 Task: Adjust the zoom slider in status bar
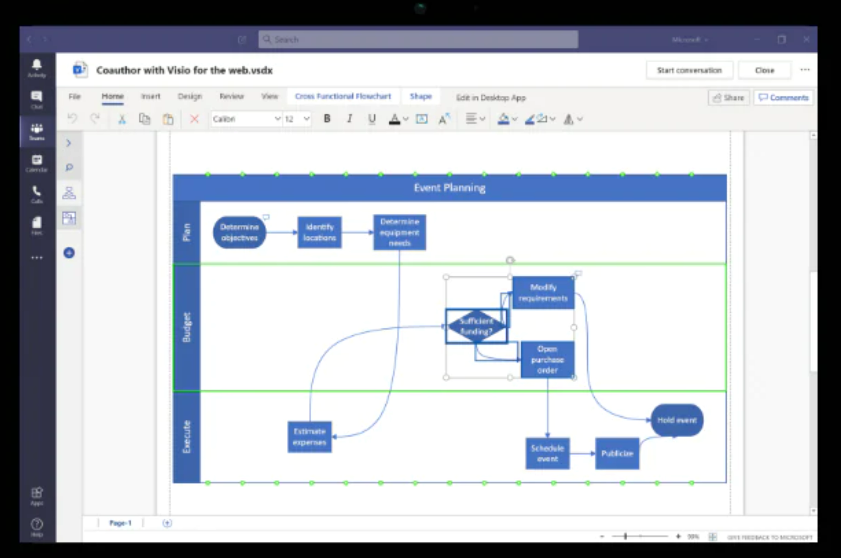[627, 537]
